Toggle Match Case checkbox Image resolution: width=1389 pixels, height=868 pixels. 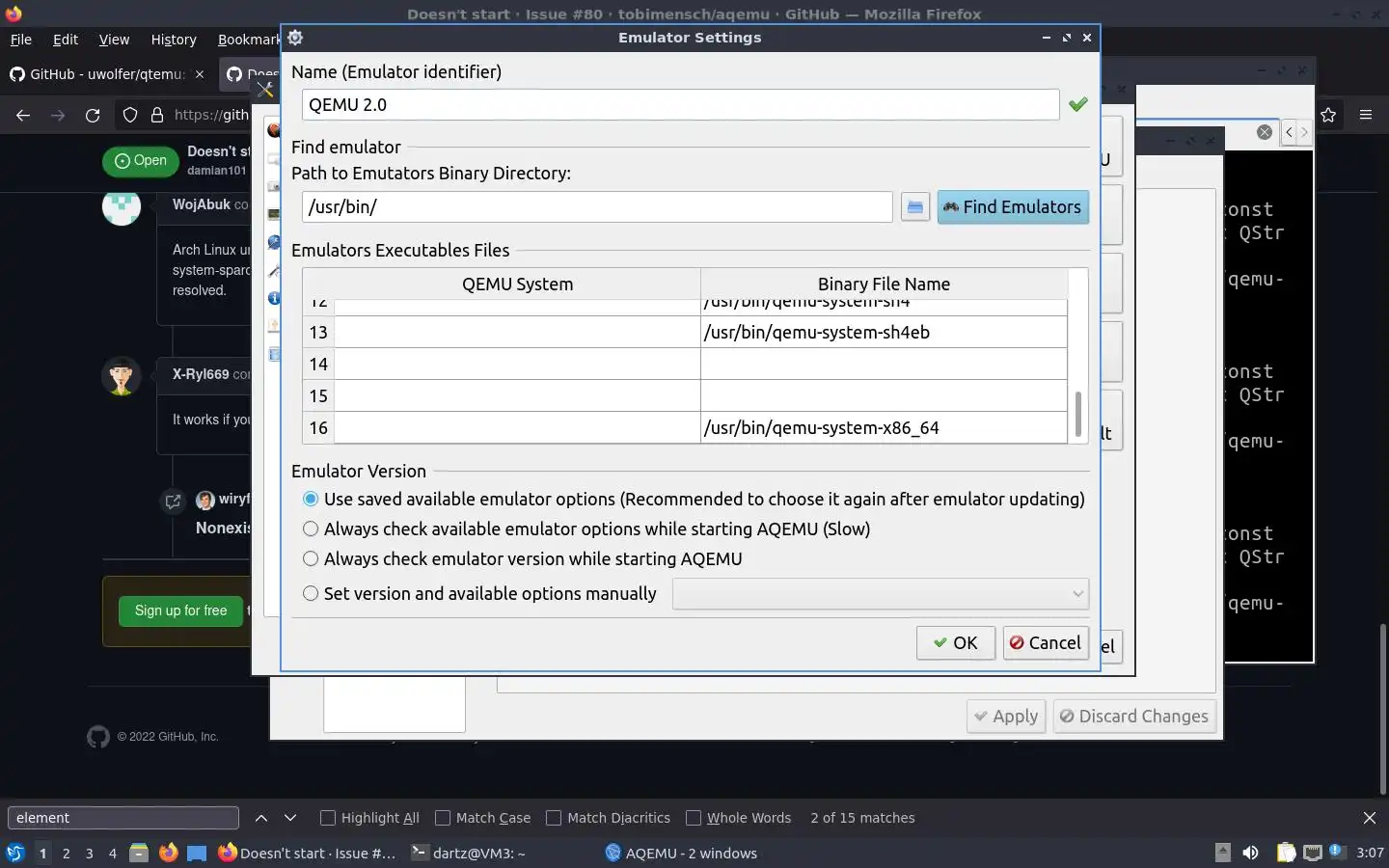point(443,818)
